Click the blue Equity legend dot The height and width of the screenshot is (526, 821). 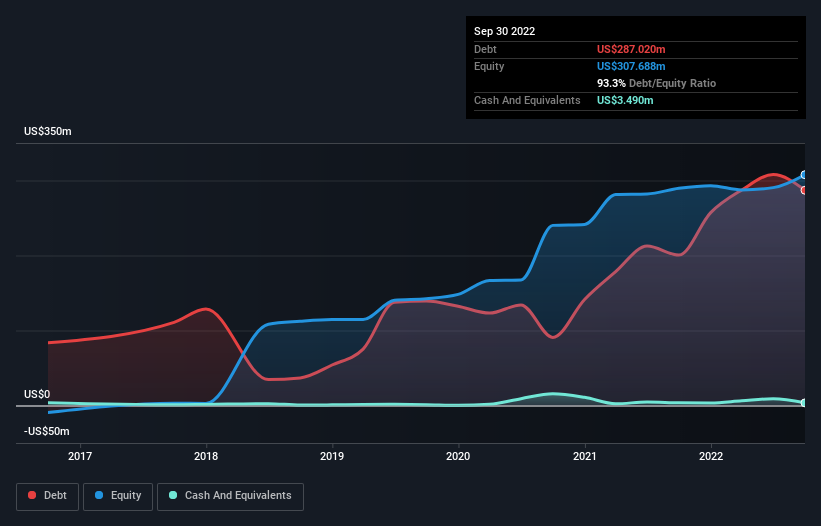(x=99, y=495)
